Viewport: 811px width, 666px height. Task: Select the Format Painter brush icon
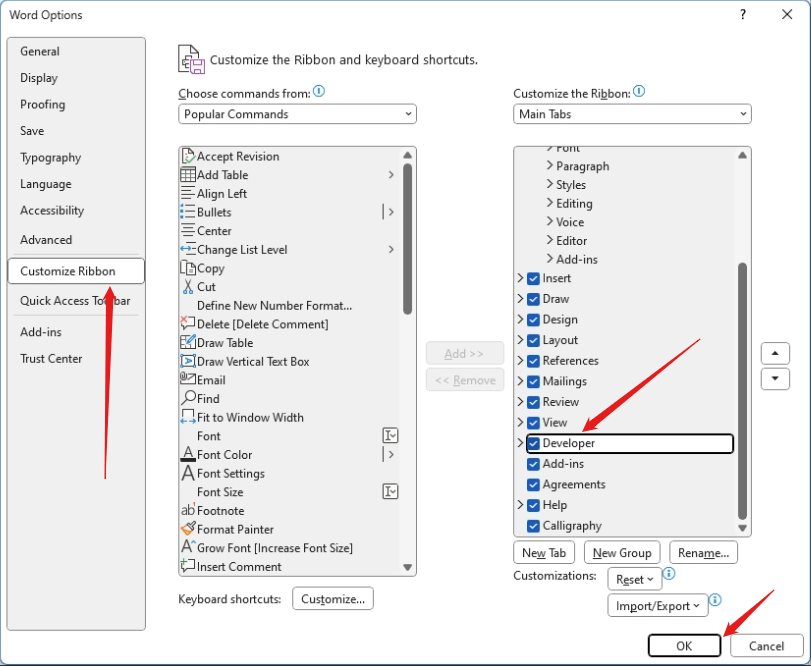pos(188,529)
